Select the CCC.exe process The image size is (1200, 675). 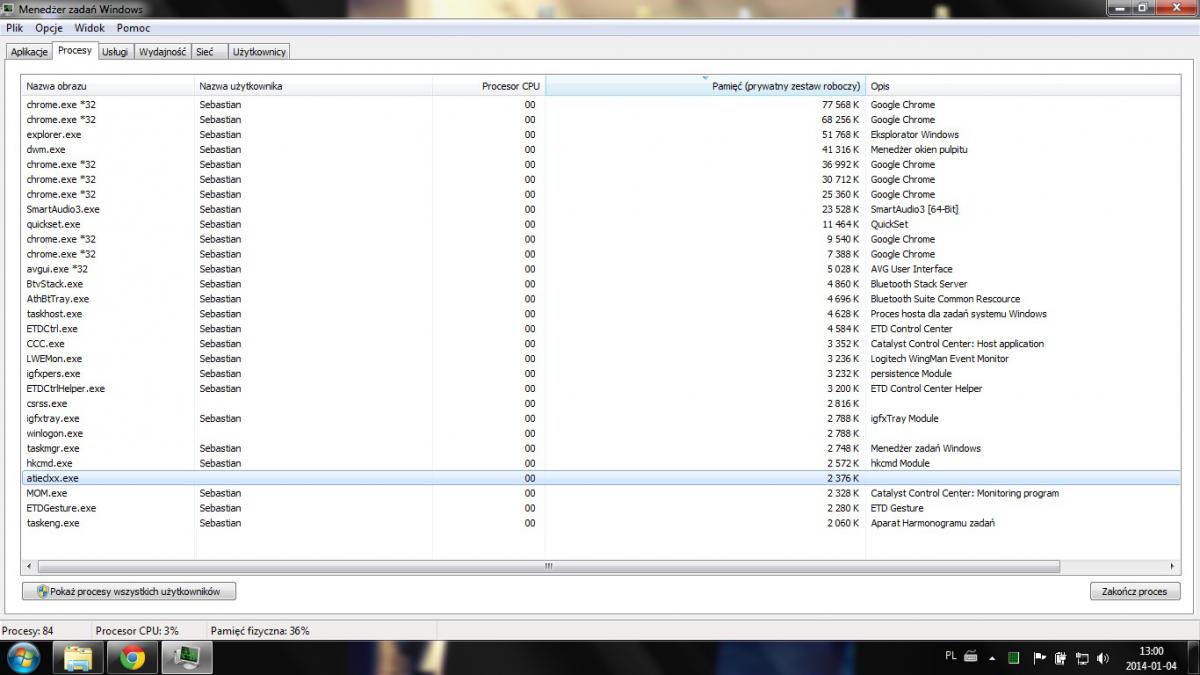(x=600, y=344)
